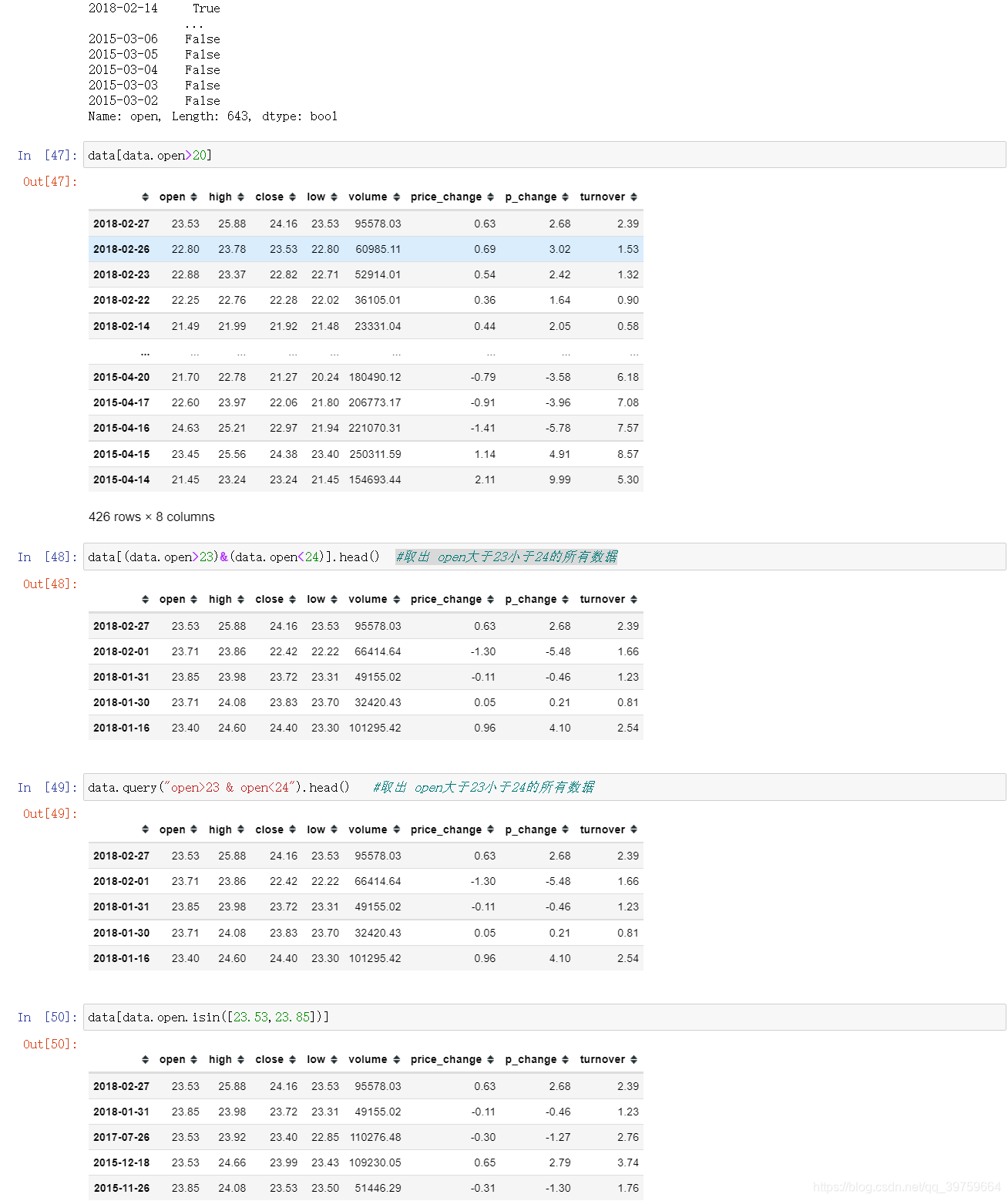Click 2015-03-06 False output line
1008x1201 pixels.
(x=154, y=39)
